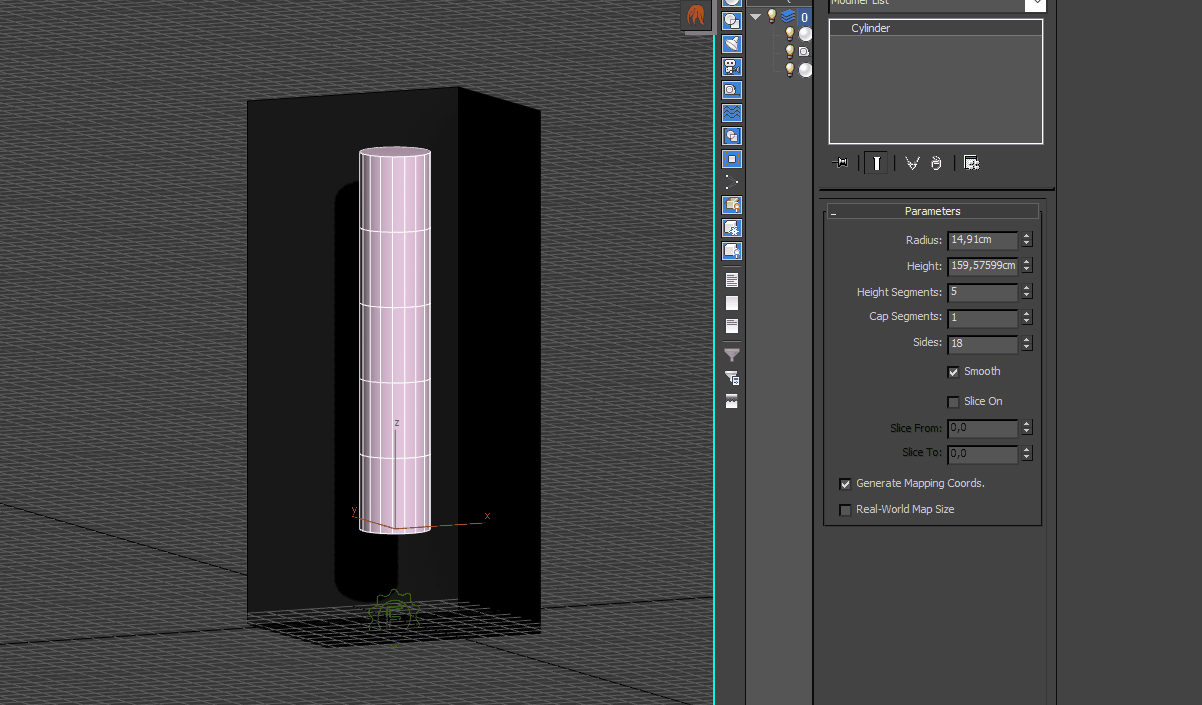Screen dimensions: 1202x705
Task: Toggle Show End Result button
Action: 876,163
